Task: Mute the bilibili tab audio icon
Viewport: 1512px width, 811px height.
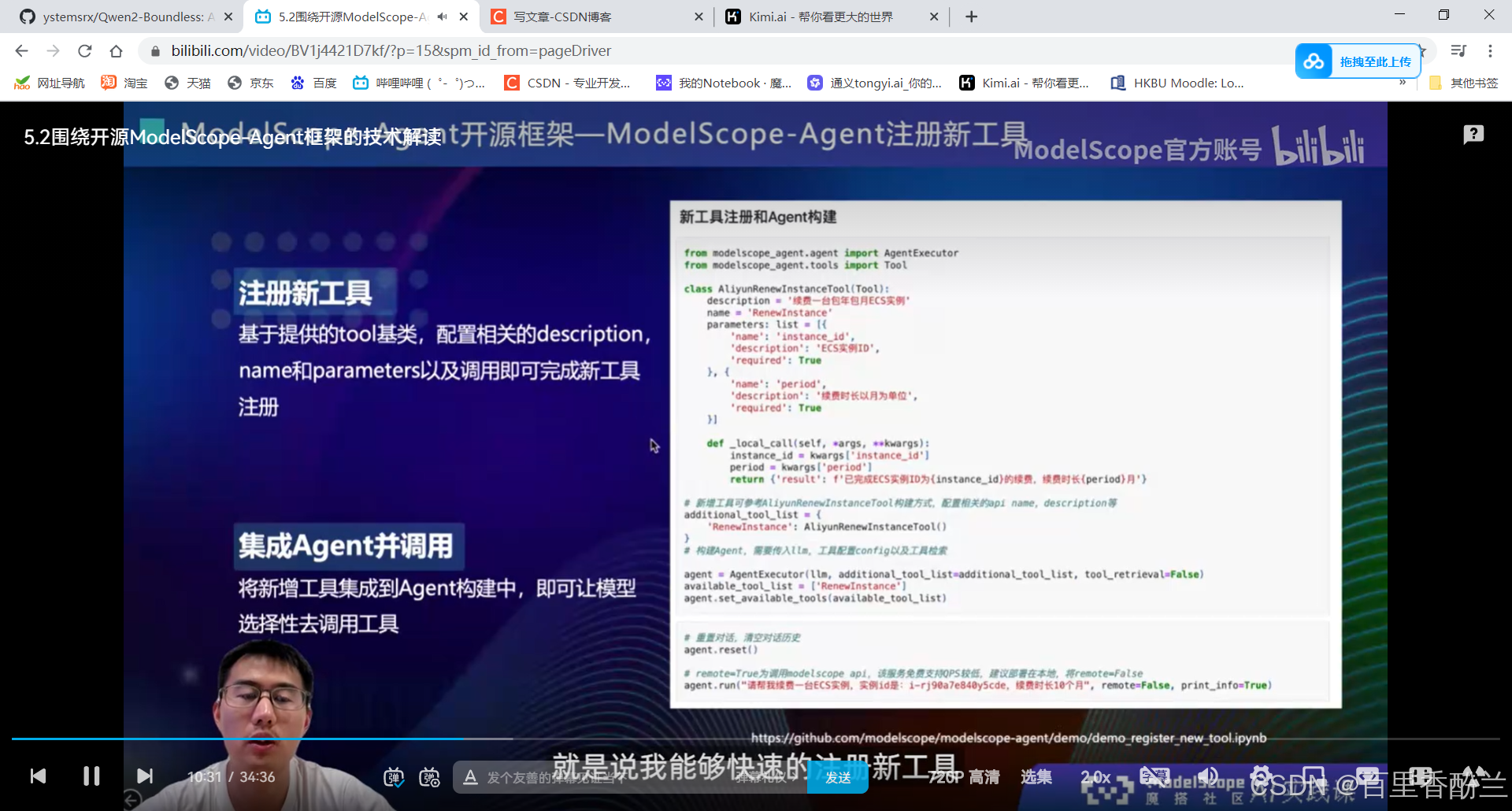Action: [443, 17]
